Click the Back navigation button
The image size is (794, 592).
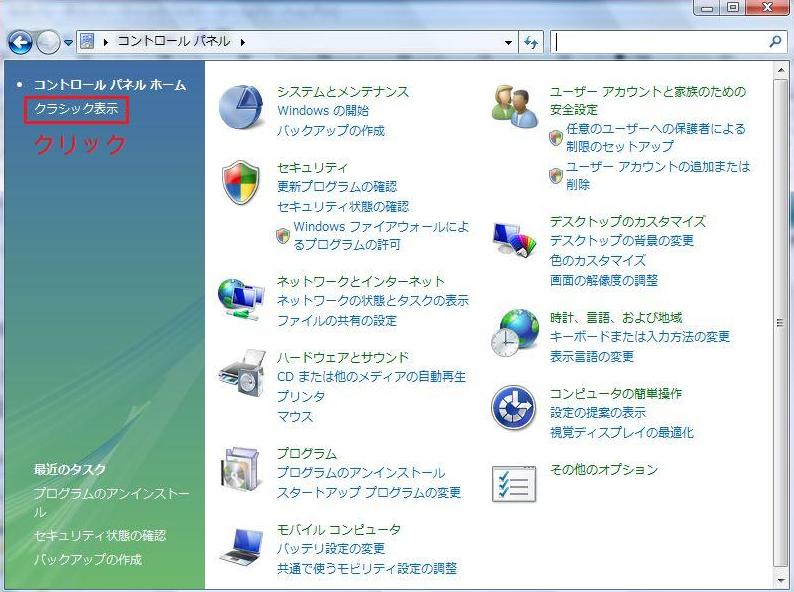(x=20, y=42)
